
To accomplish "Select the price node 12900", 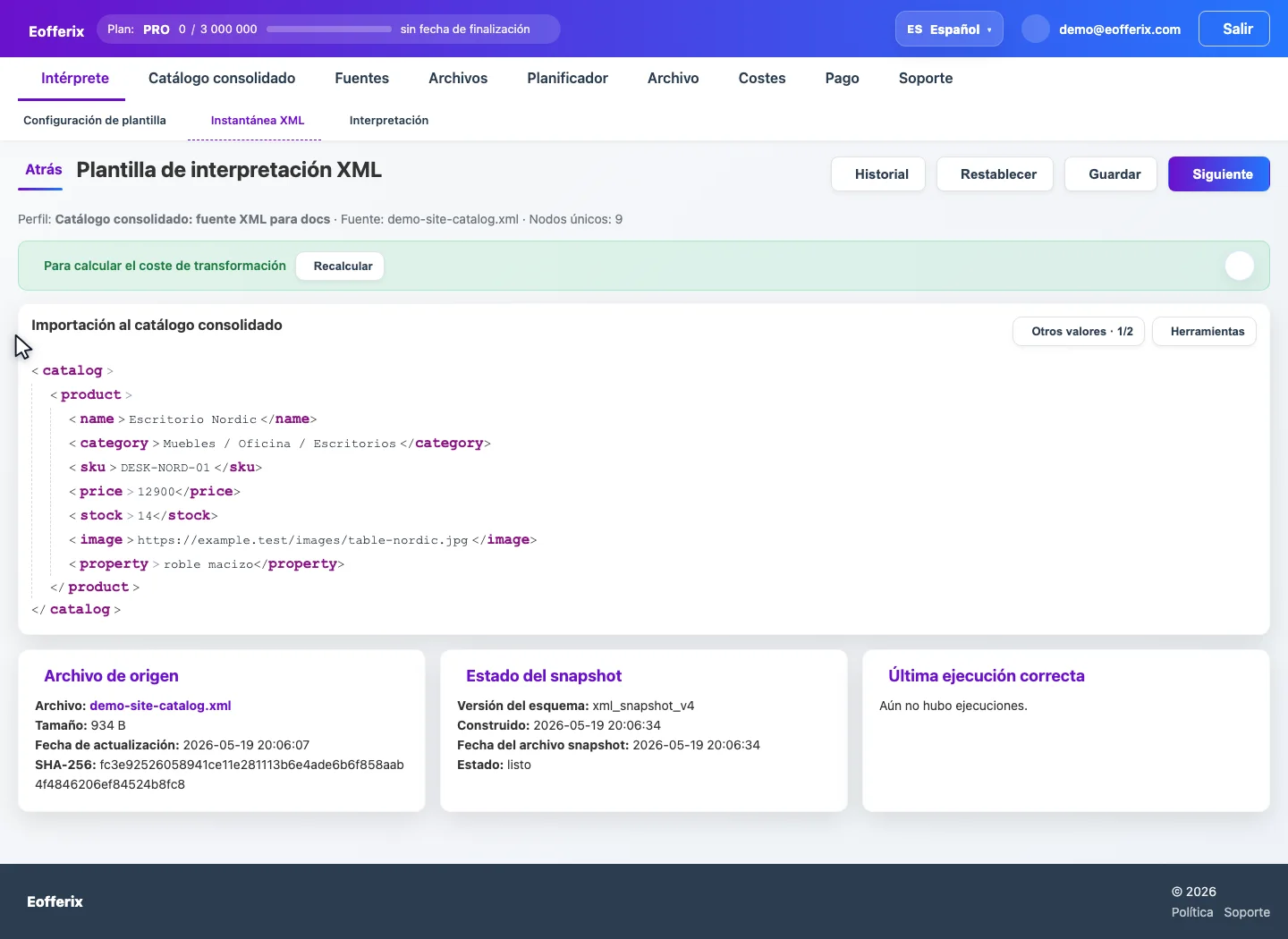I will [x=155, y=491].
